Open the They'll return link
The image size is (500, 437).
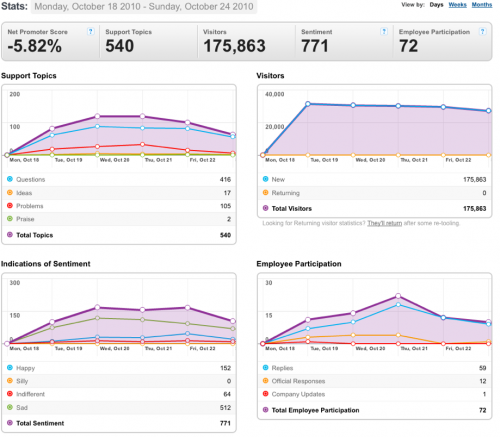tap(384, 223)
